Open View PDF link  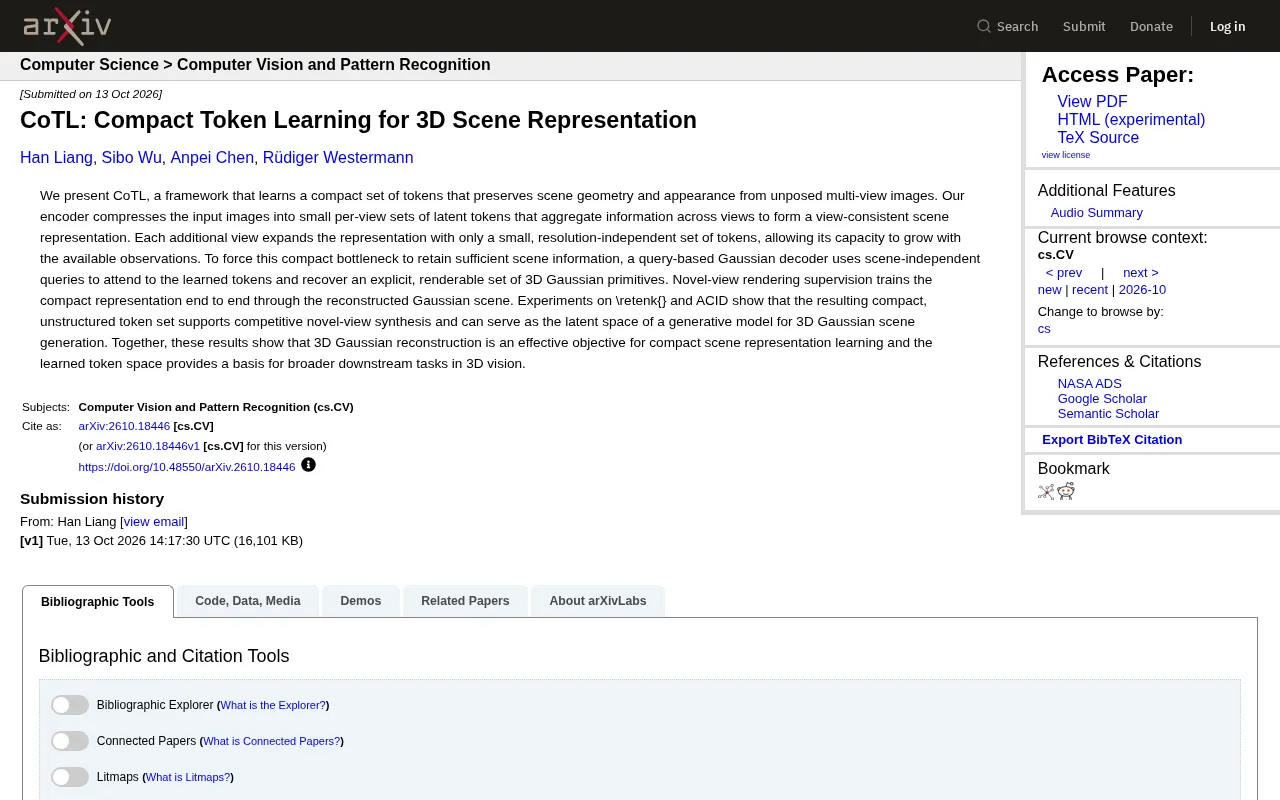coord(1092,102)
